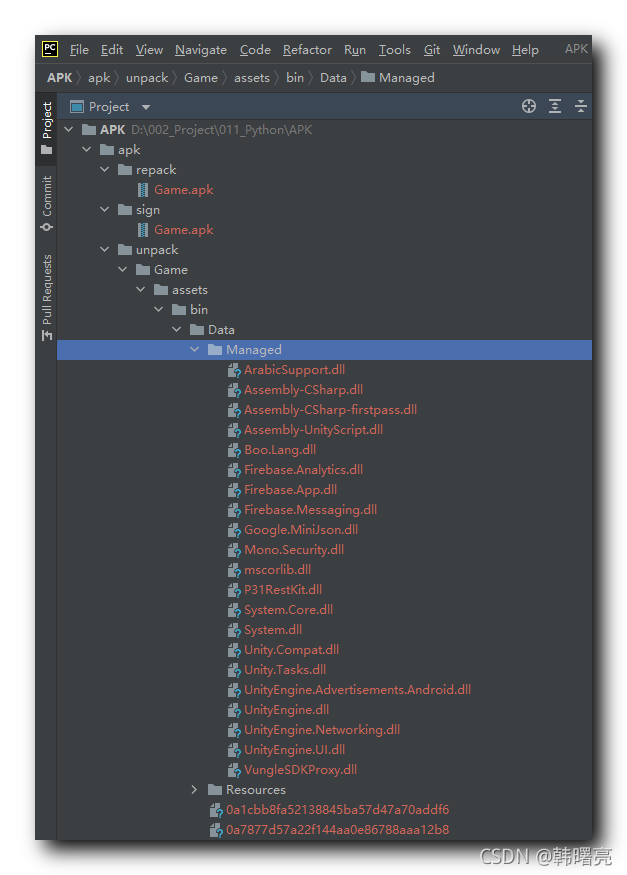This screenshot has height=875, width=627.
Task: Click Data in the breadcrumb bar
Action: pyautogui.click(x=333, y=78)
